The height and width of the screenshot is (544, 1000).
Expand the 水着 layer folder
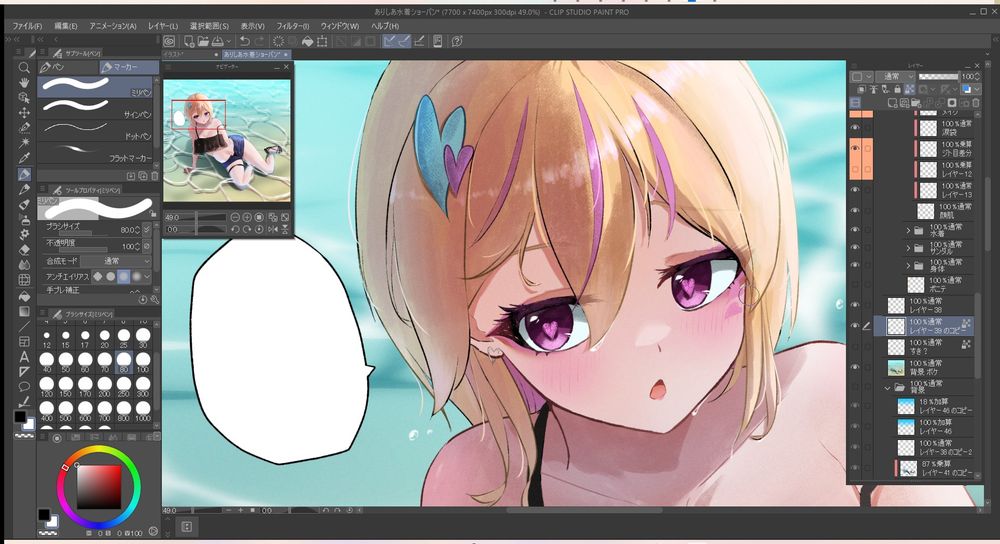tap(908, 230)
